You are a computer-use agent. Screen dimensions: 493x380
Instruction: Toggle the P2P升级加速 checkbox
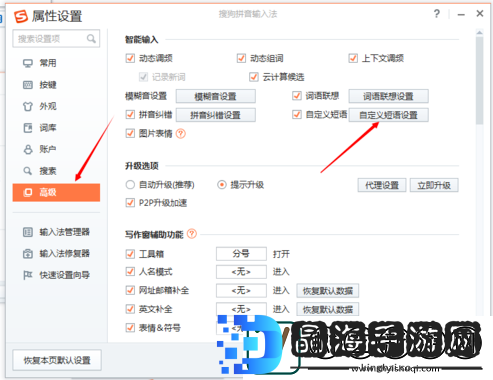130,203
